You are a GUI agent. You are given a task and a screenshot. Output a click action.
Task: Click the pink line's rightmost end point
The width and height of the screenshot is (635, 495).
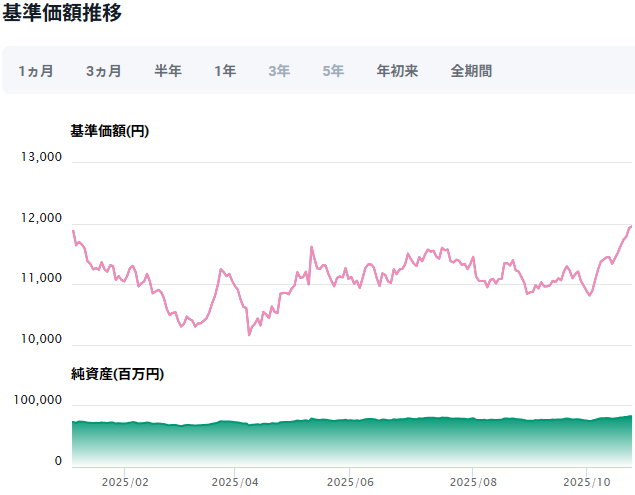click(x=631, y=226)
